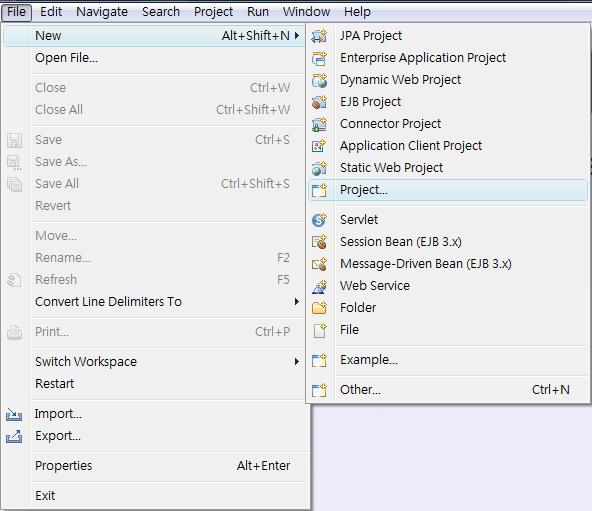This screenshot has width=592, height=511.
Task: Expand the New submenu arrow
Action: click(x=297, y=36)
